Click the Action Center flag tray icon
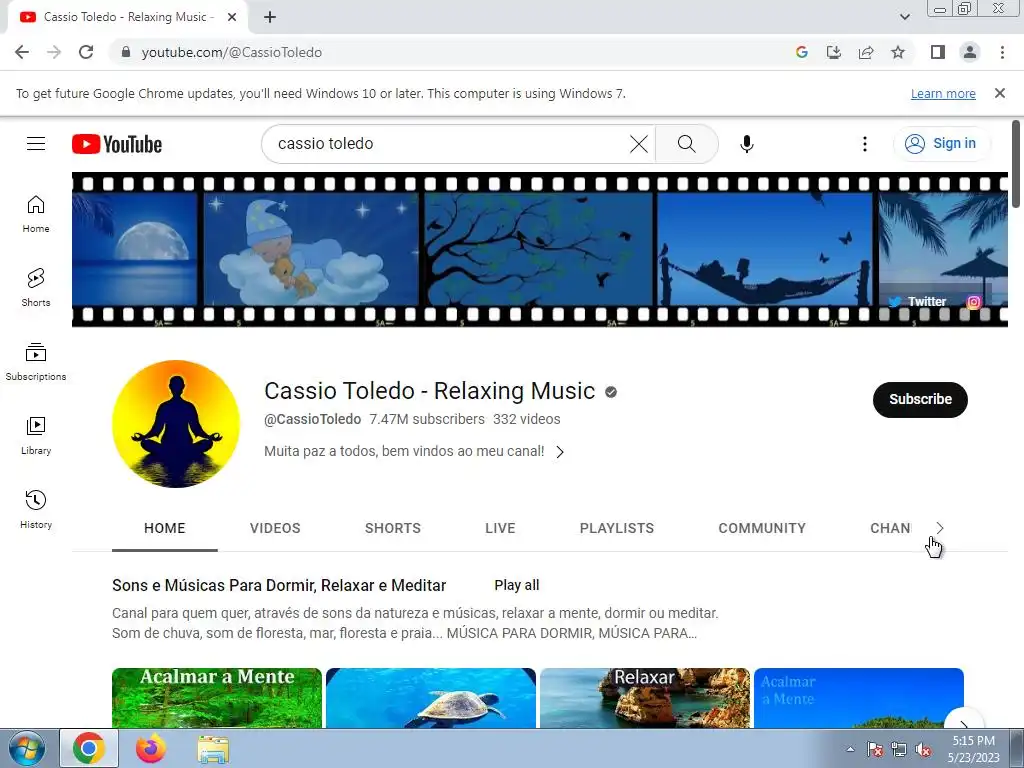The width and height of the screenshot is (1024, 768). 875,750
